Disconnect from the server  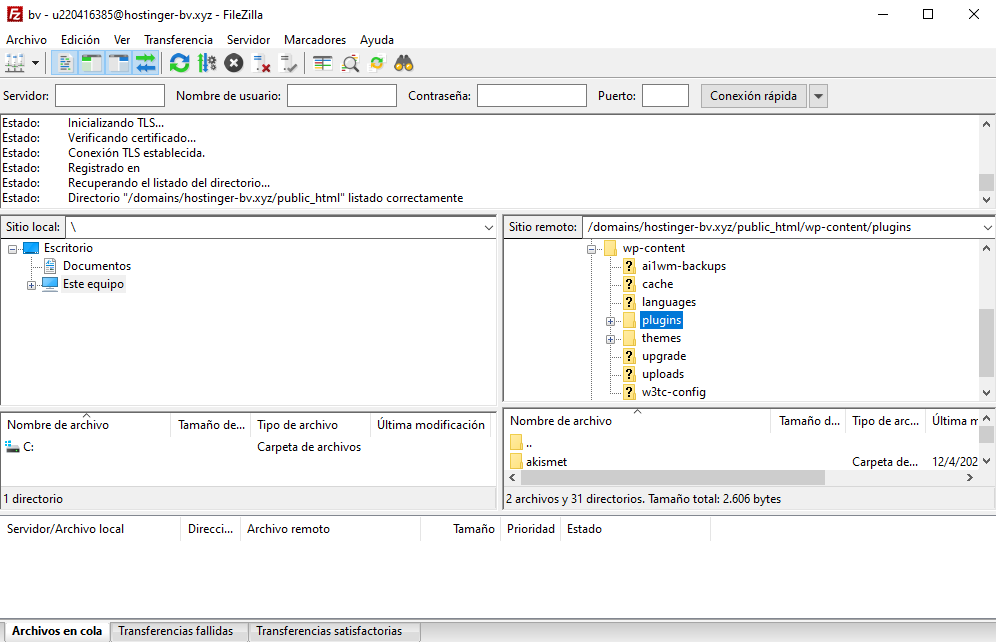point(261,62)
